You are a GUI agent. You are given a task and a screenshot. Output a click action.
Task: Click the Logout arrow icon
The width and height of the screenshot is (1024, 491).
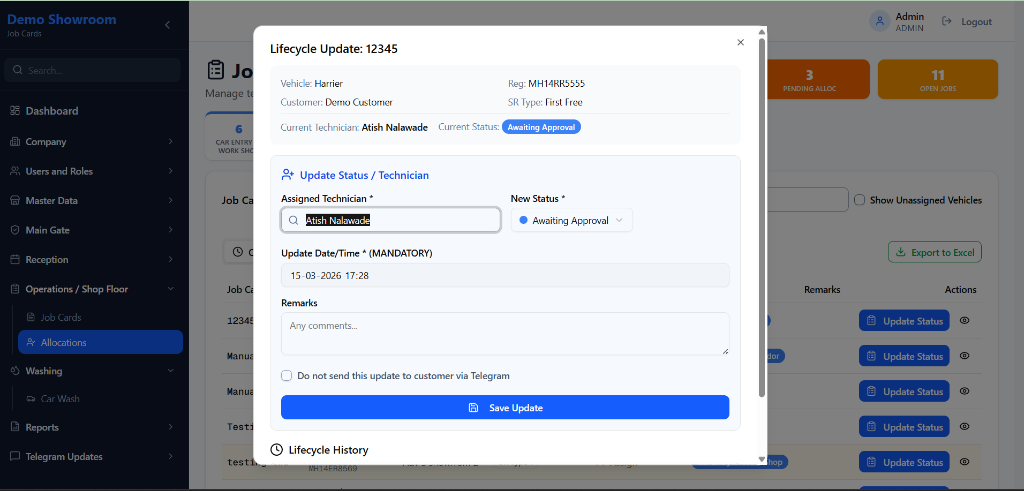click(x=946, y=21)
